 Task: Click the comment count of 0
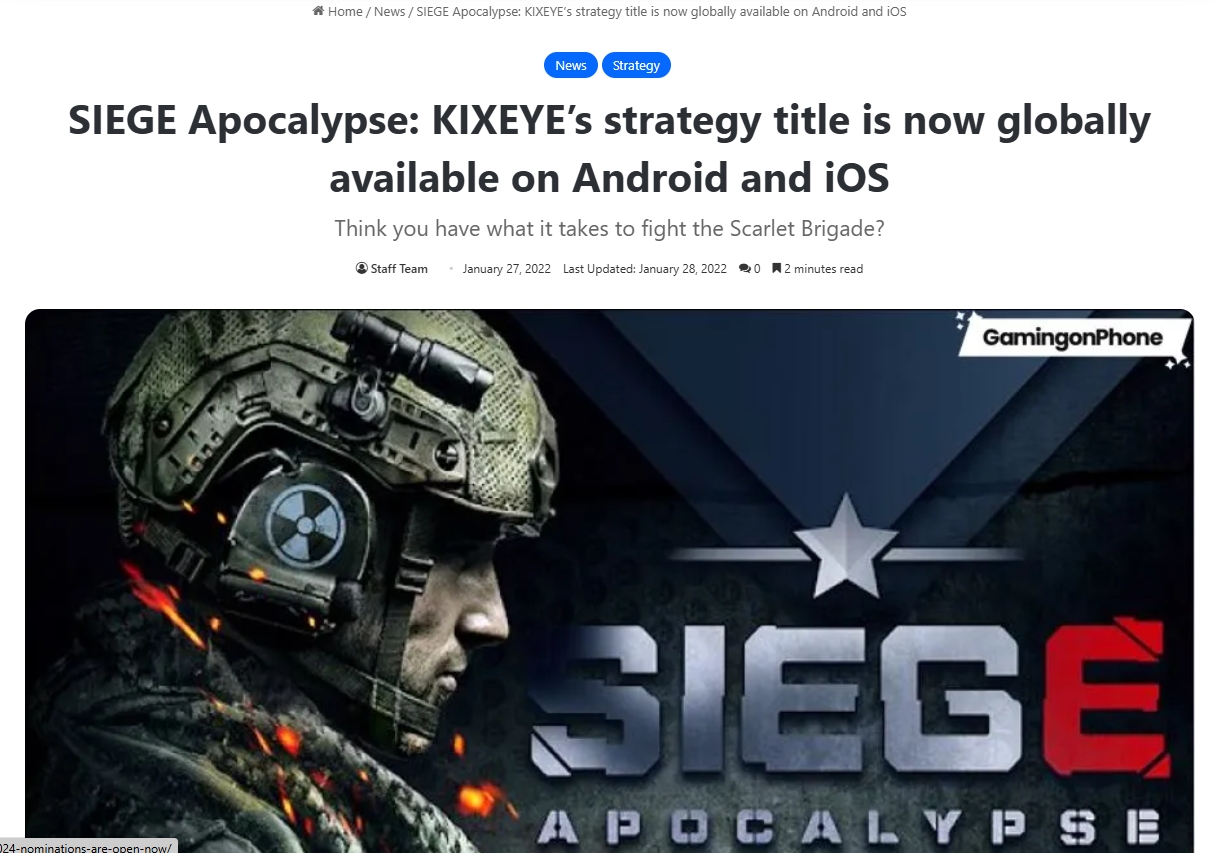tap(757, 268)
